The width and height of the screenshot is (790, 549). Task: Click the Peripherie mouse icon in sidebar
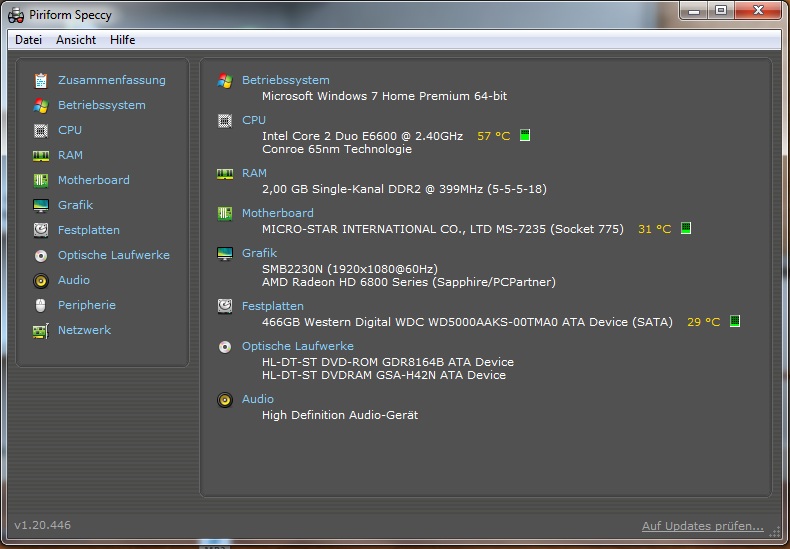(41, 305)
